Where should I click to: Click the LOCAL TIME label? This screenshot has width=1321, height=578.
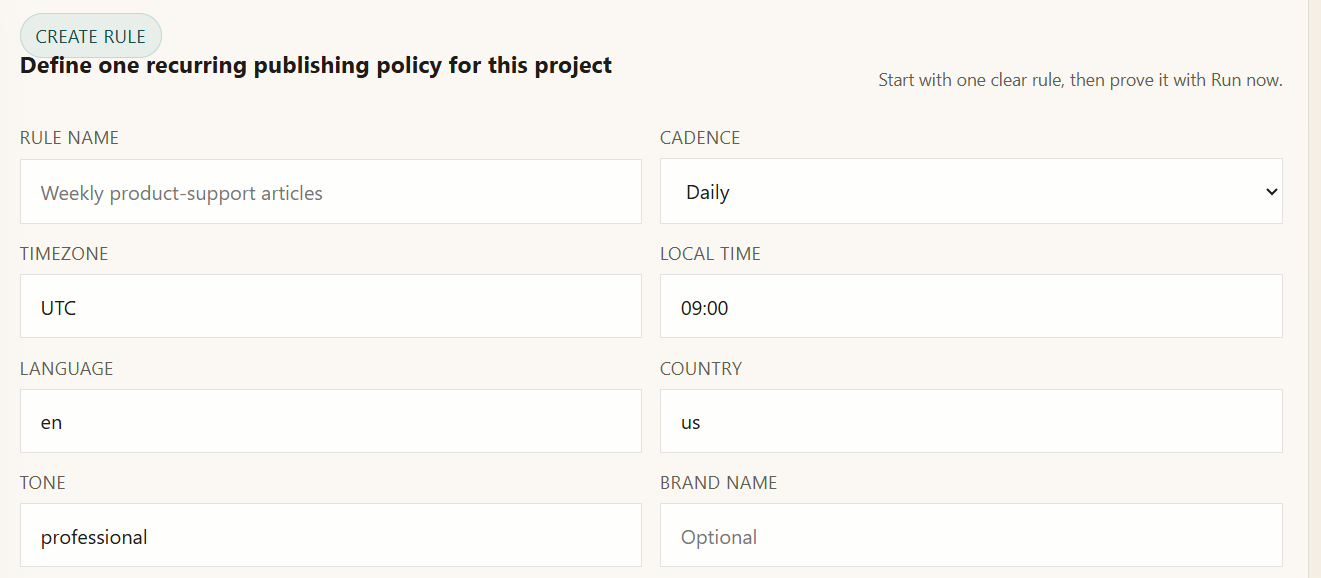pyautogui.click(x=710, y=254)
